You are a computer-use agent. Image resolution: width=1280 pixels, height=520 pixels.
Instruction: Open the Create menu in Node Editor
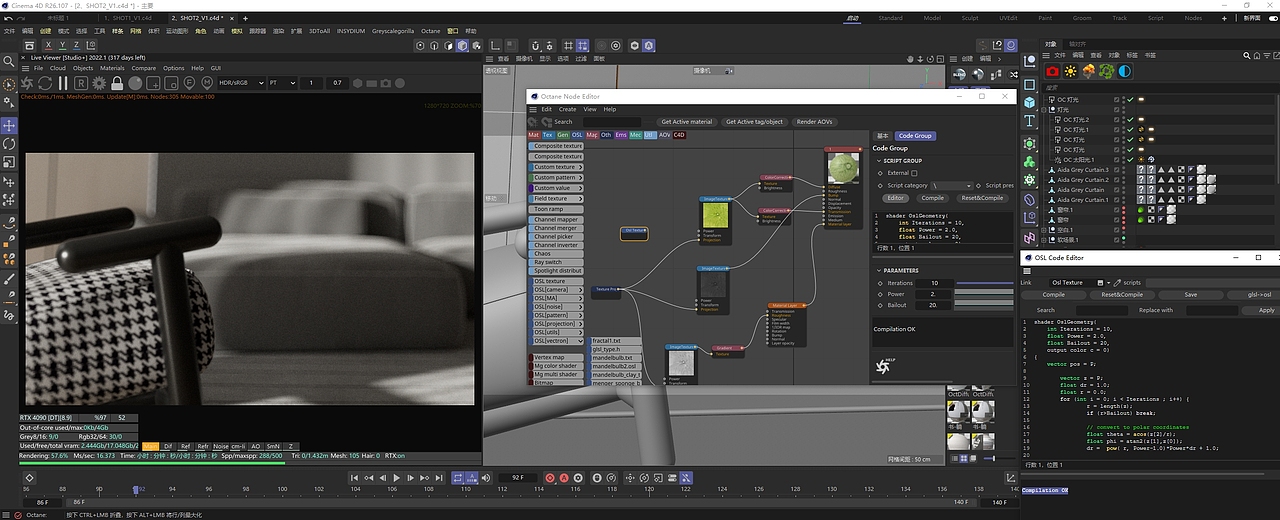tap(567, 109)
